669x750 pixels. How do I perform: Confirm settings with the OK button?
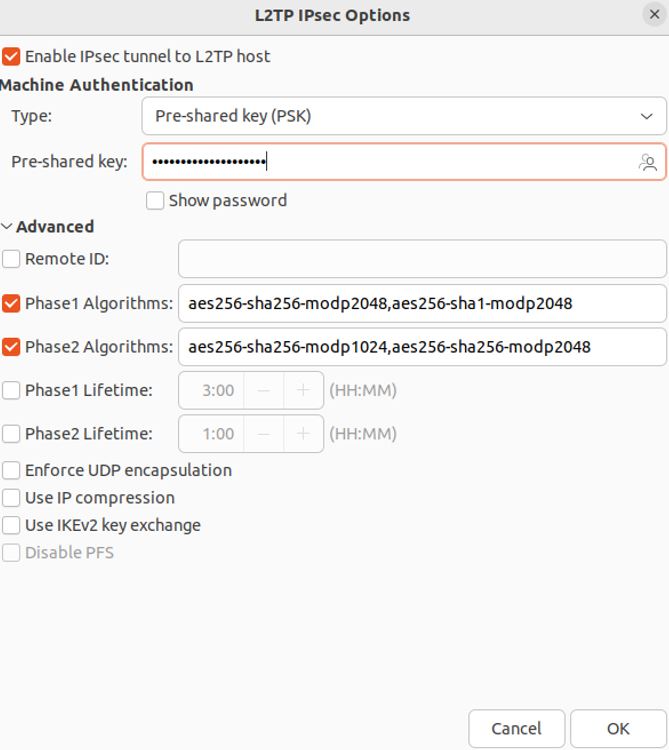click(x=618, y=729)
